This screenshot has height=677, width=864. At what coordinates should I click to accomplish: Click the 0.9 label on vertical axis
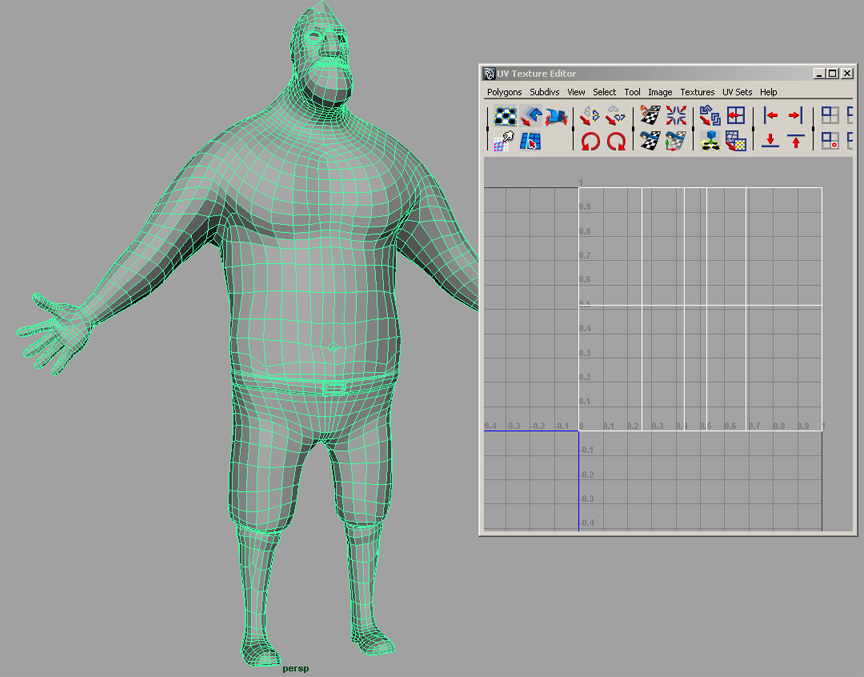(585, 207)
